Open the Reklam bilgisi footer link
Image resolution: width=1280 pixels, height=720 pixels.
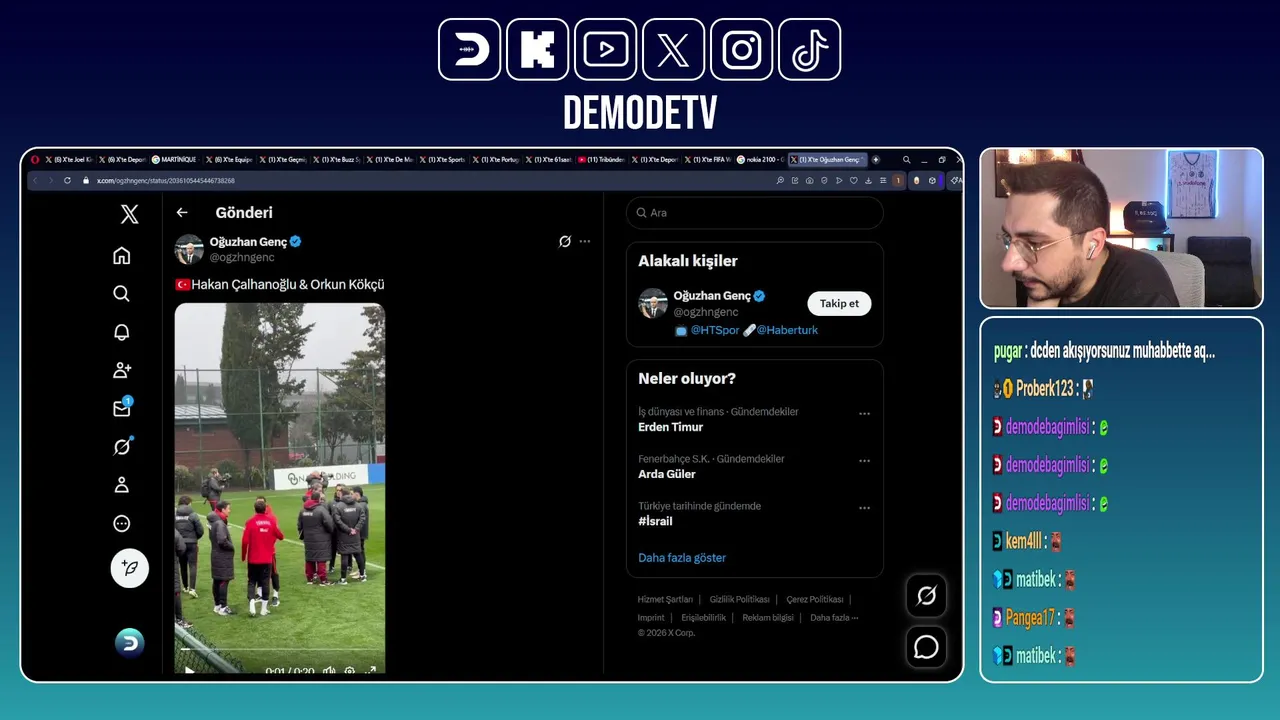(x=768, y=618)
